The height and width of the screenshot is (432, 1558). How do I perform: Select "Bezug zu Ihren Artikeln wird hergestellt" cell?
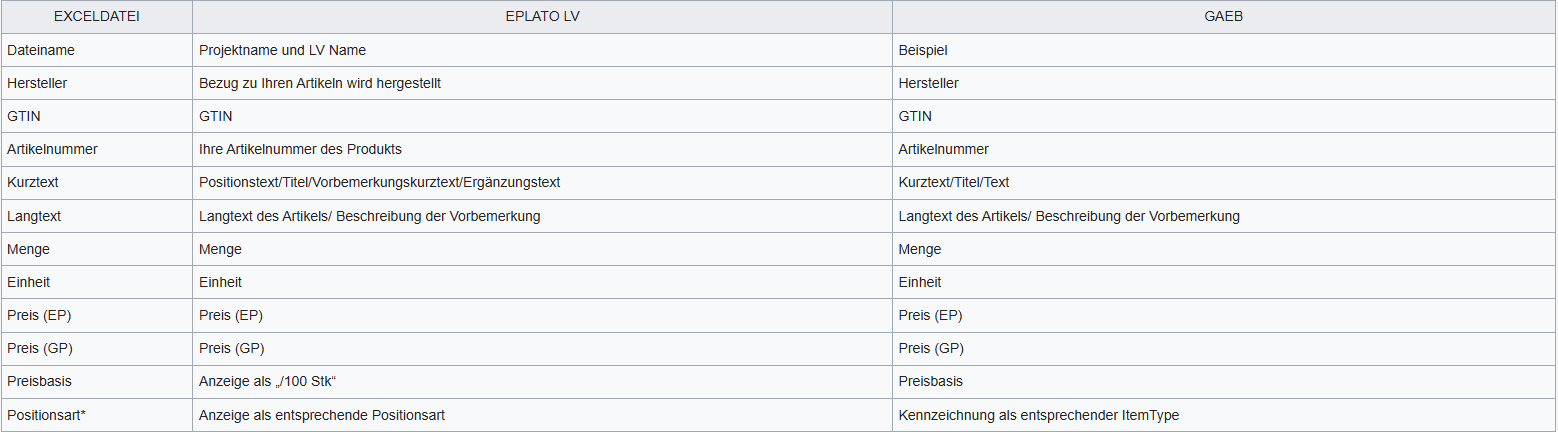(320, 83)
